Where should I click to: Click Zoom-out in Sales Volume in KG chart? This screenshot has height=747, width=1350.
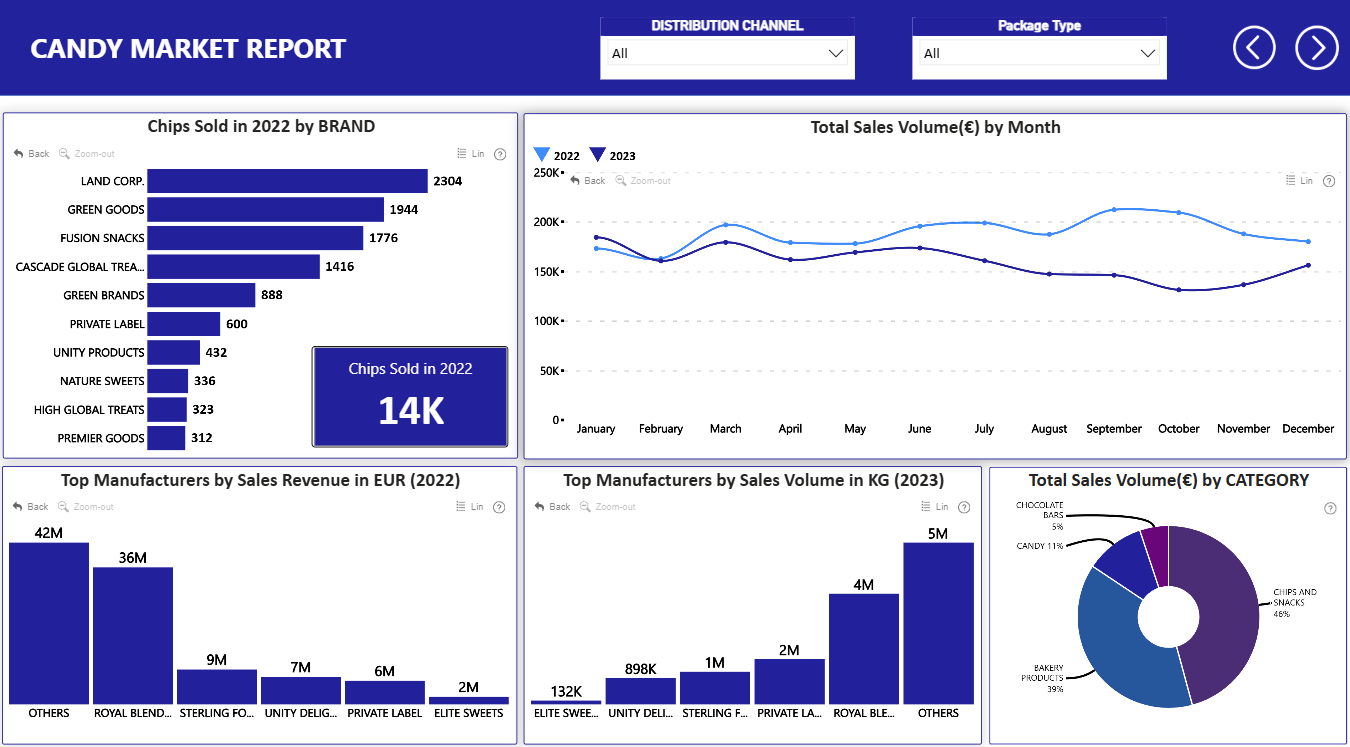tap(607, 507)
